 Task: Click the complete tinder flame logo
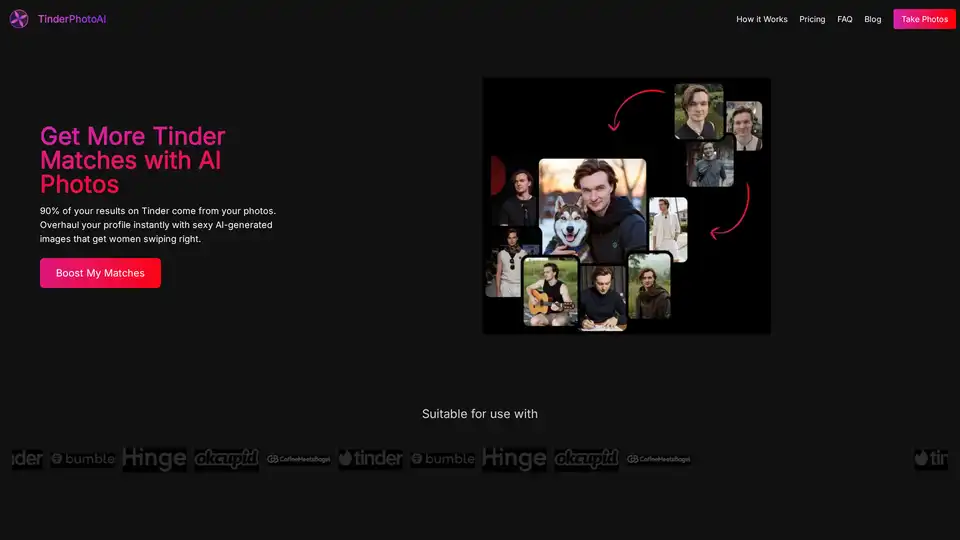pyautogui.click(x=370, y=459)
